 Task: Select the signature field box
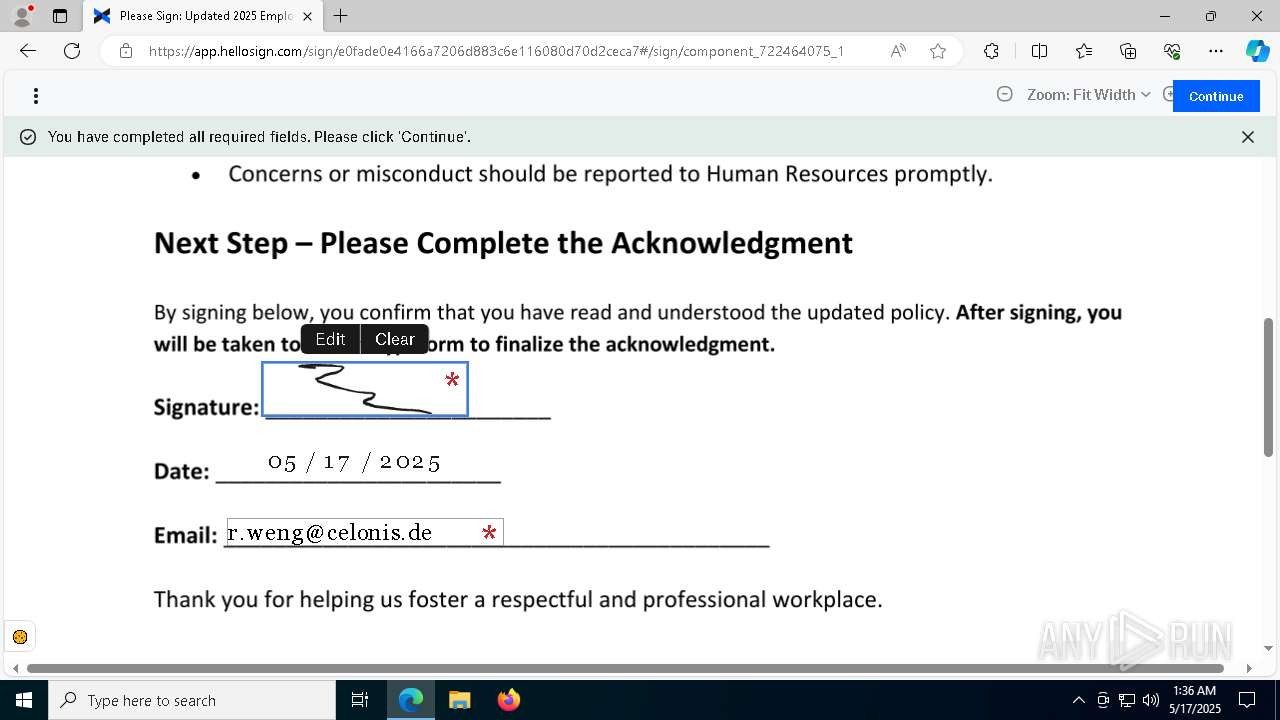pyautogui.click(x=365, y=389)
